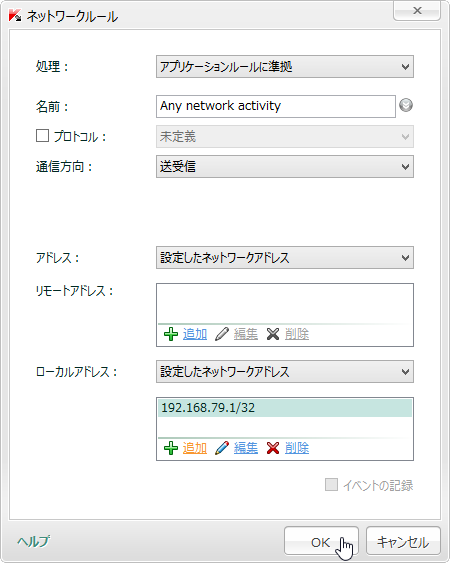Screen dimensions: 450x563
Task: Click the Kaspersky logo icon in title bar
Action: coord(15,16)
